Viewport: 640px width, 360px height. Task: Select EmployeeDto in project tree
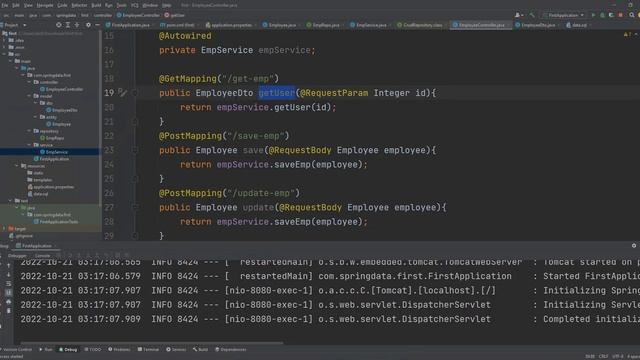tap(62, 110)
